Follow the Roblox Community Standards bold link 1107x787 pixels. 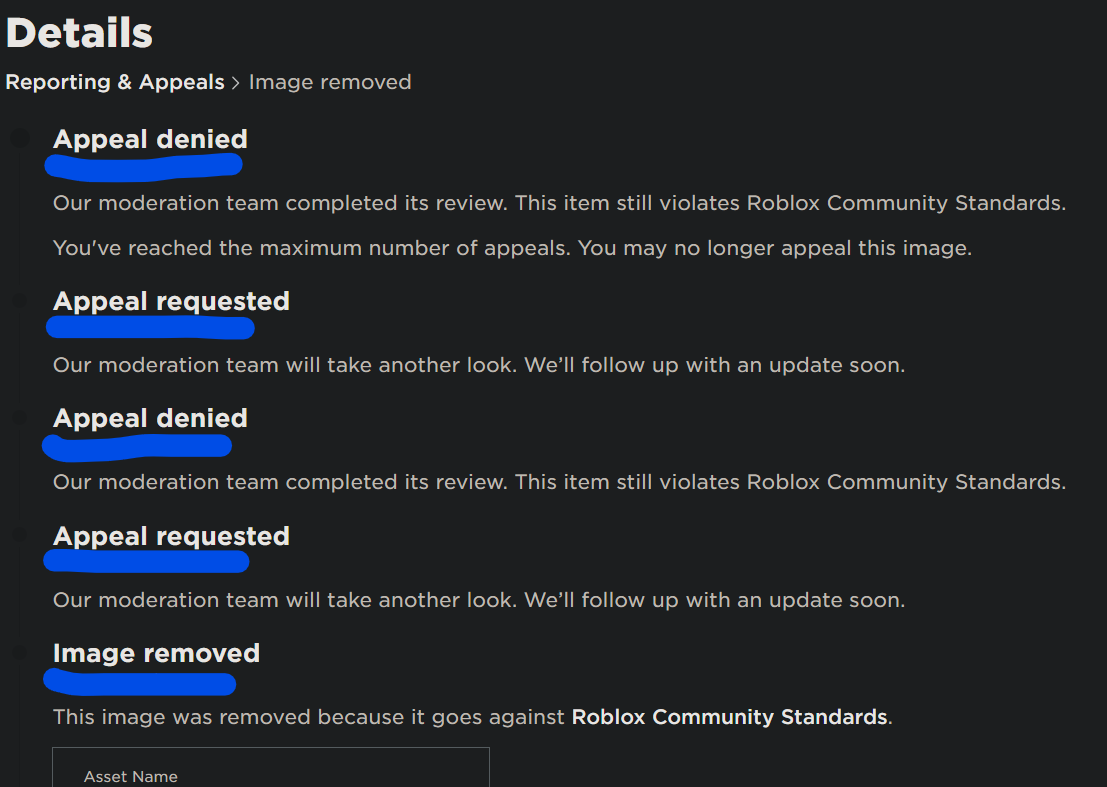point(728,717)
